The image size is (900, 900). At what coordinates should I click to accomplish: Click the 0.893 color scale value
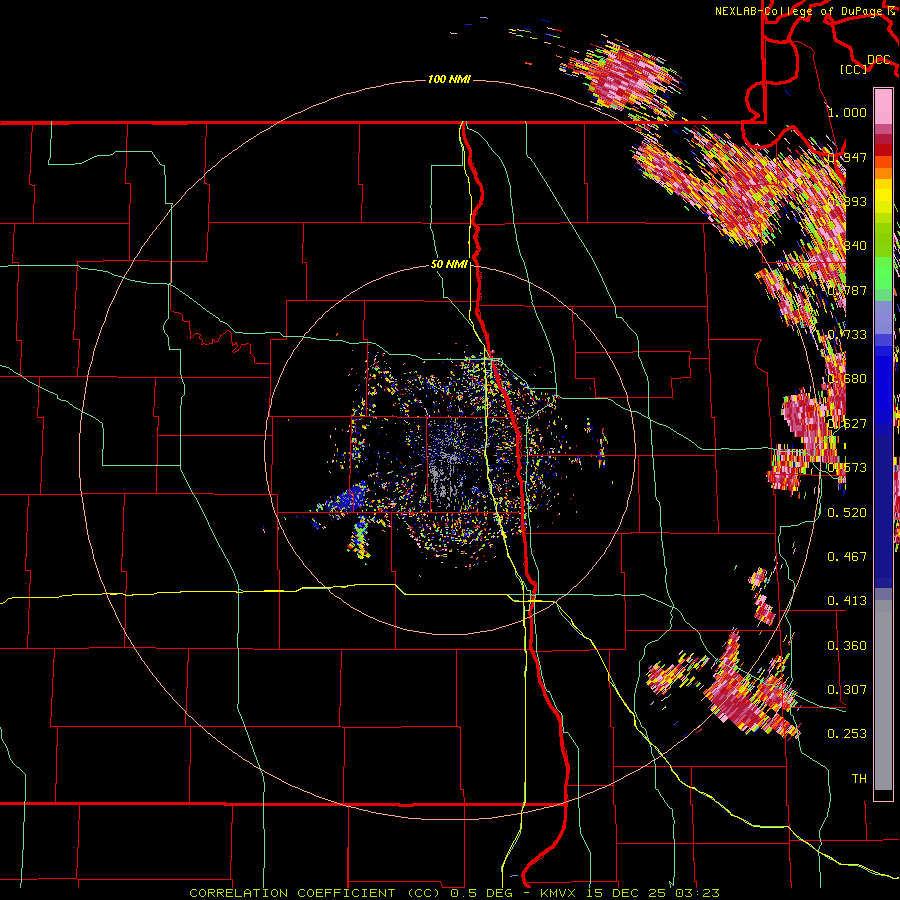[847, 201]
